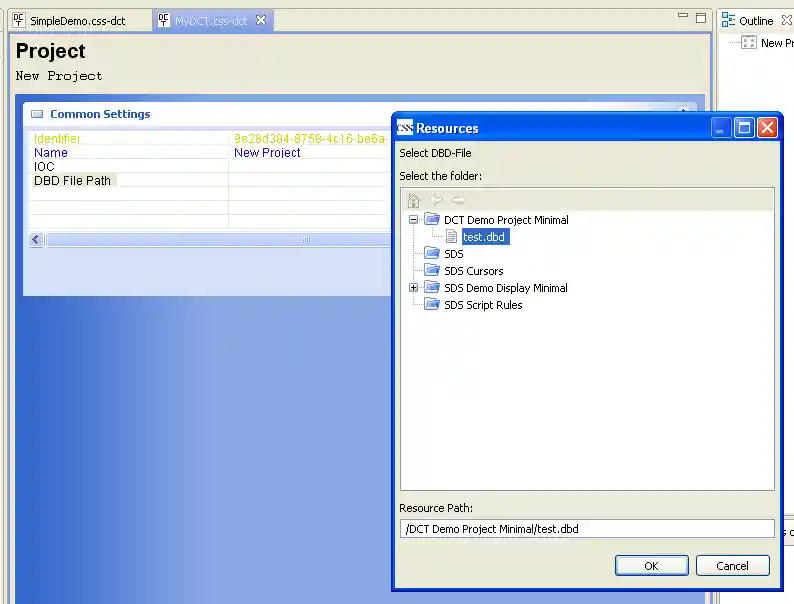794x604 pixels.
Task: Click the Back arrow in the folder toolbar
Action: [x=436, y=200]
